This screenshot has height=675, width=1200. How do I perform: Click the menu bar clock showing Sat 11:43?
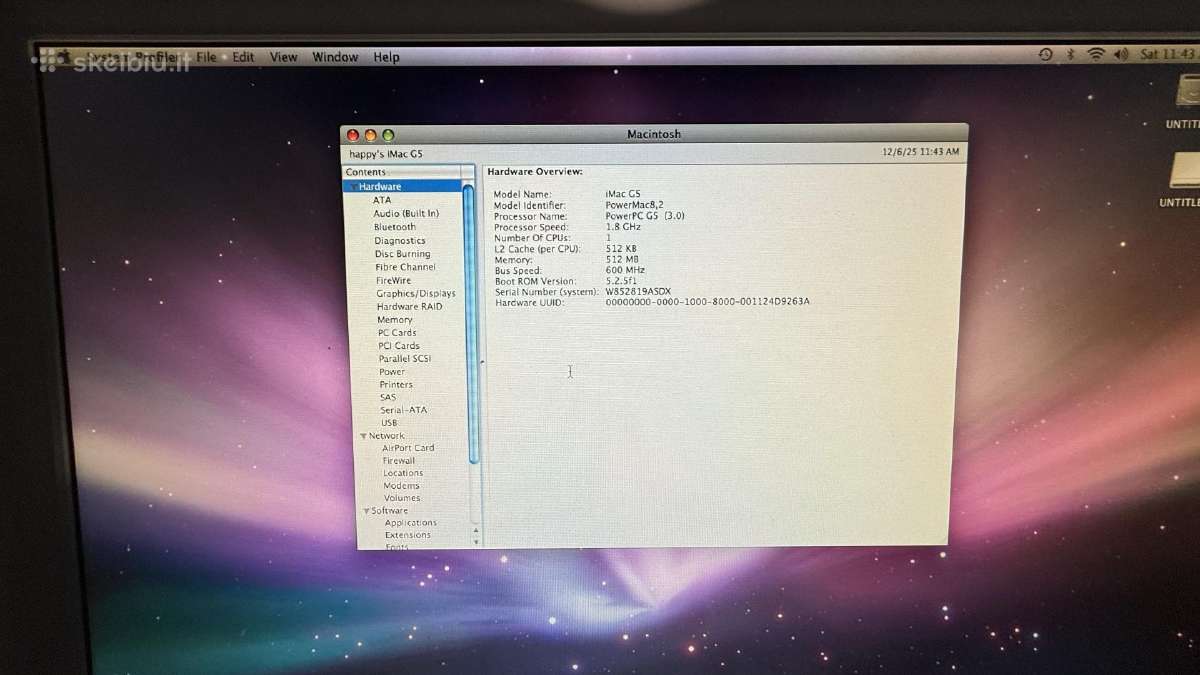click(1167, 54)
